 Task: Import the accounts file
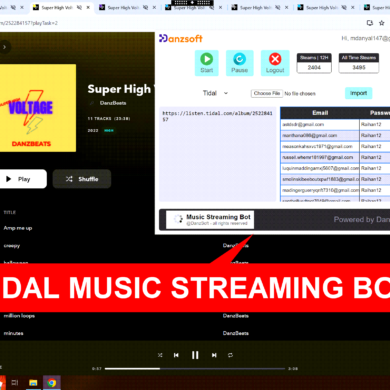(358, 93)
